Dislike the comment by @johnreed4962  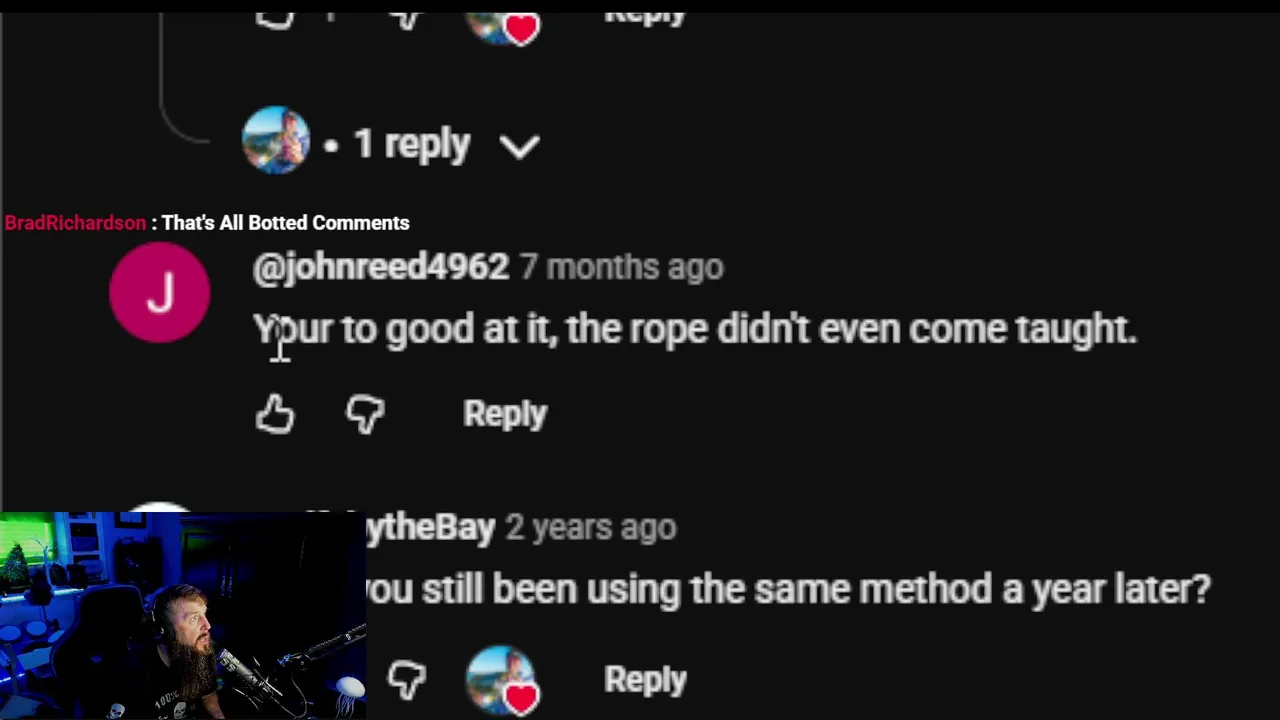pyautogui.click(x=365, y=413)
